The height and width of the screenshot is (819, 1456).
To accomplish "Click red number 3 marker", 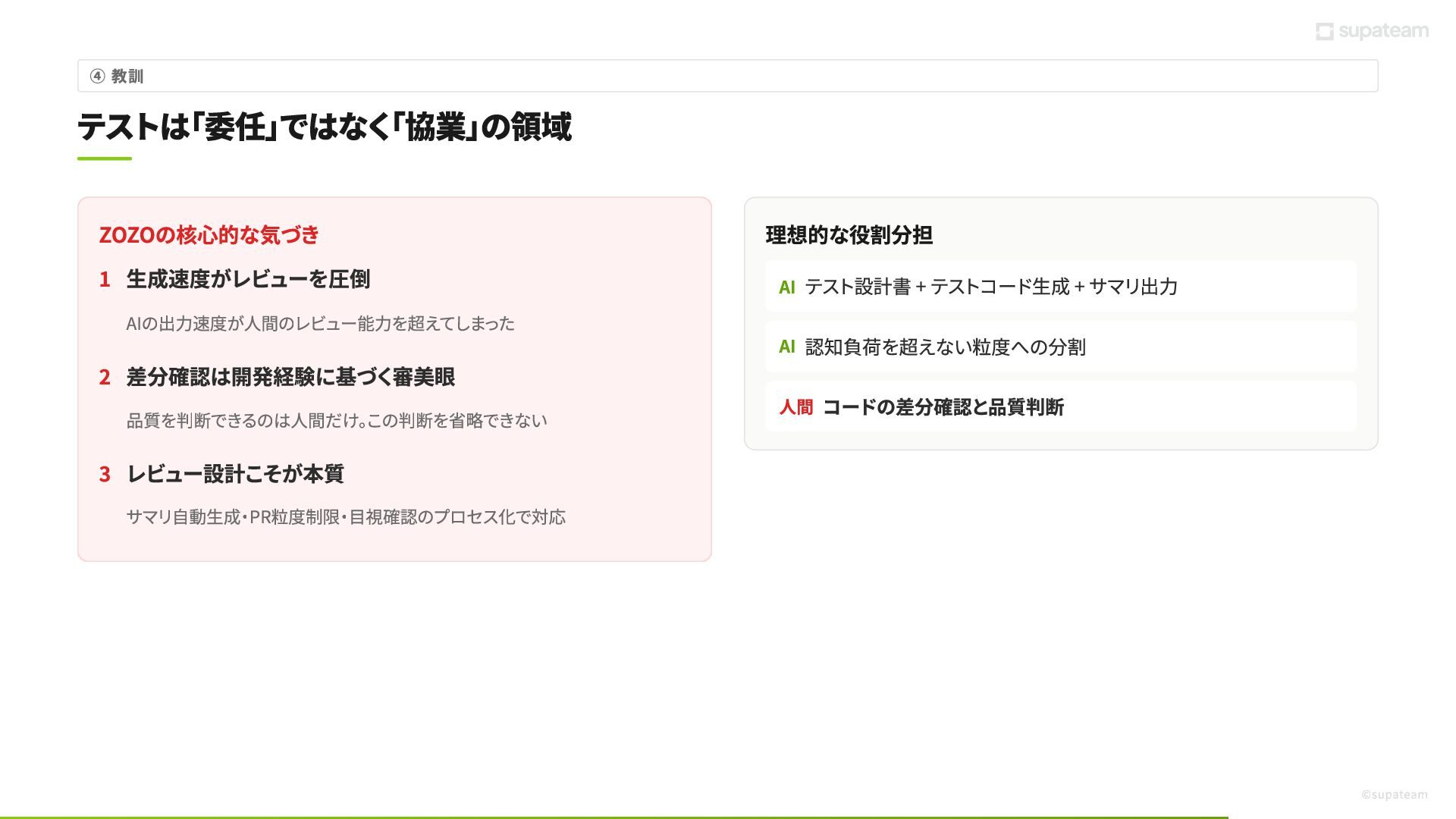I will pos(105,475).
